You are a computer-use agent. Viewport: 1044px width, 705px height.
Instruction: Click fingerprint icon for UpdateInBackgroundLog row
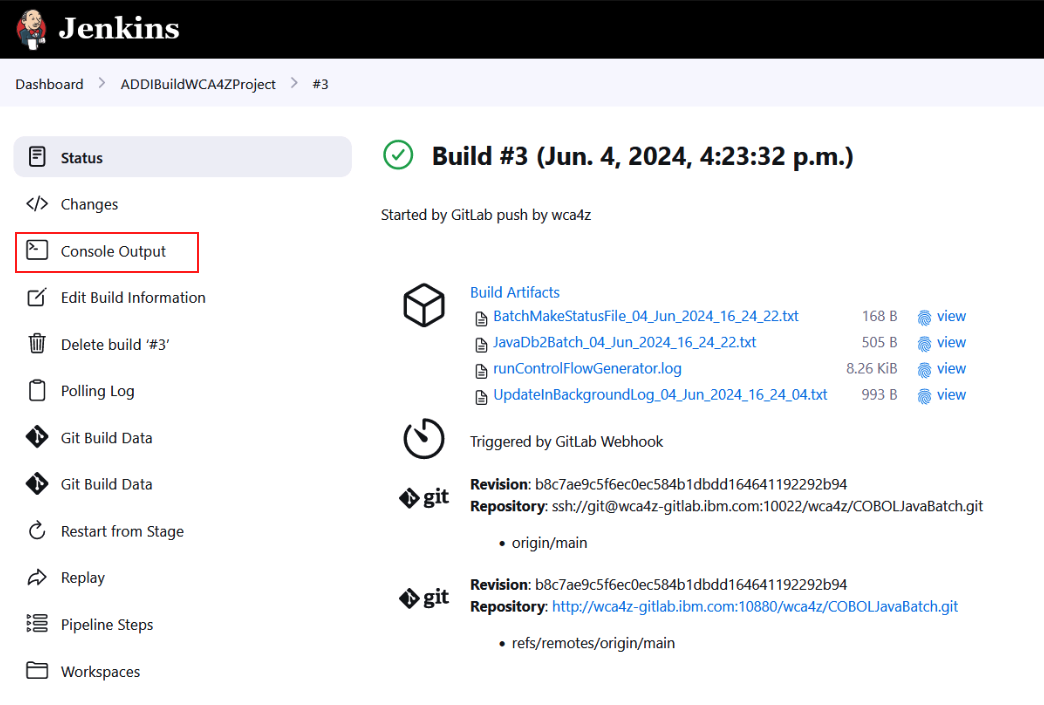tap(924, 396)
